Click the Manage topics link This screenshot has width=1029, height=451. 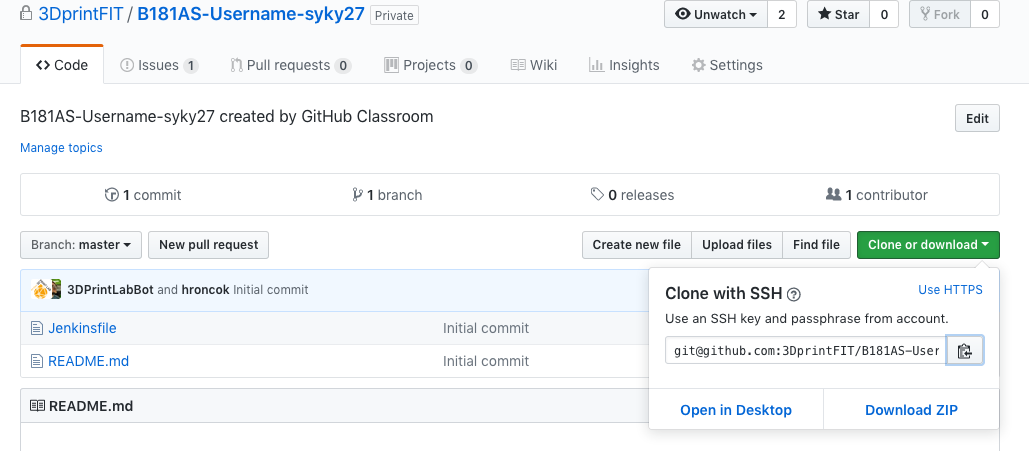point(61,148)
